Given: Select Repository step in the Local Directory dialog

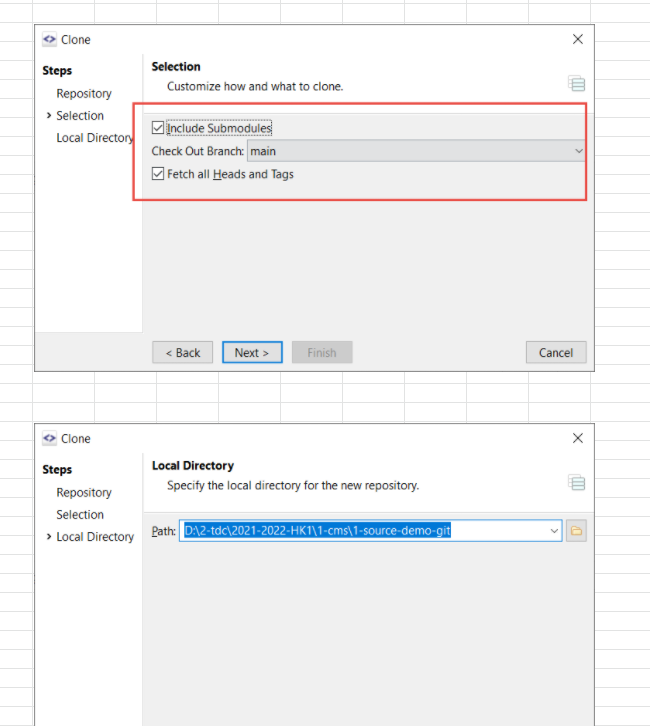Looking at the screenshot, I should coord(84,493).
